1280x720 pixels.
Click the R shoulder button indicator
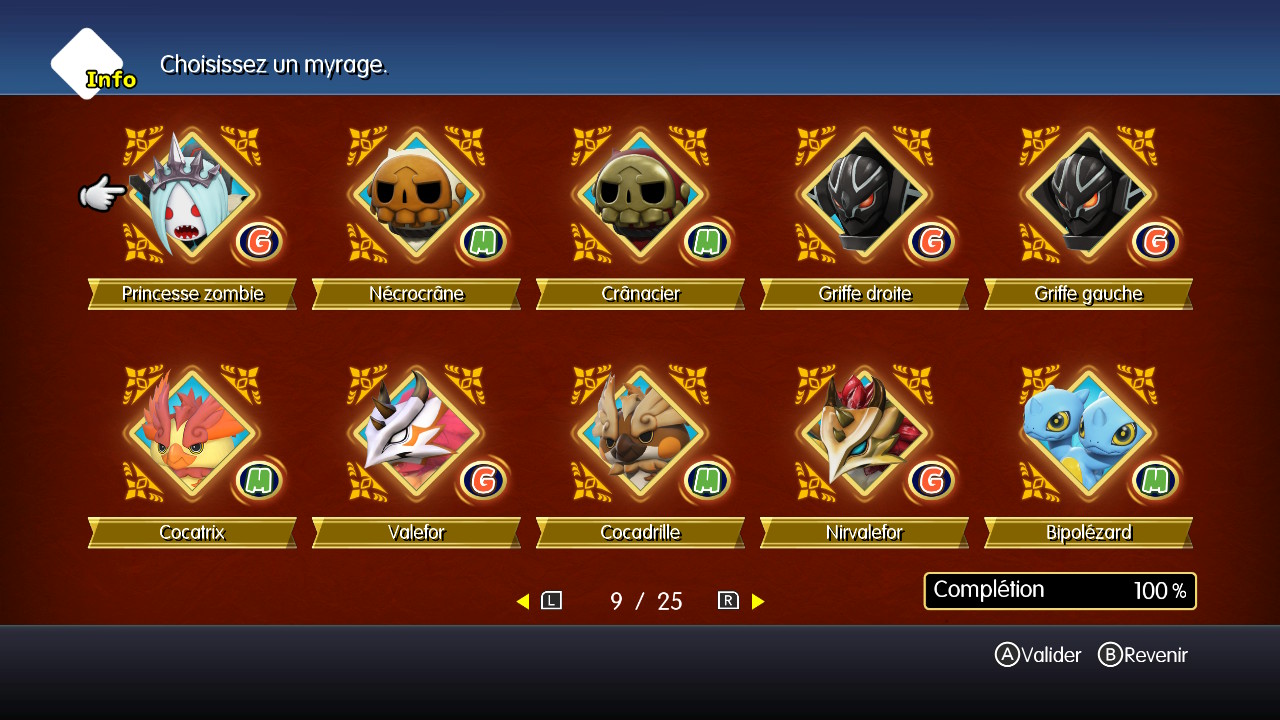pyautogui.click(x=728, y=601)
